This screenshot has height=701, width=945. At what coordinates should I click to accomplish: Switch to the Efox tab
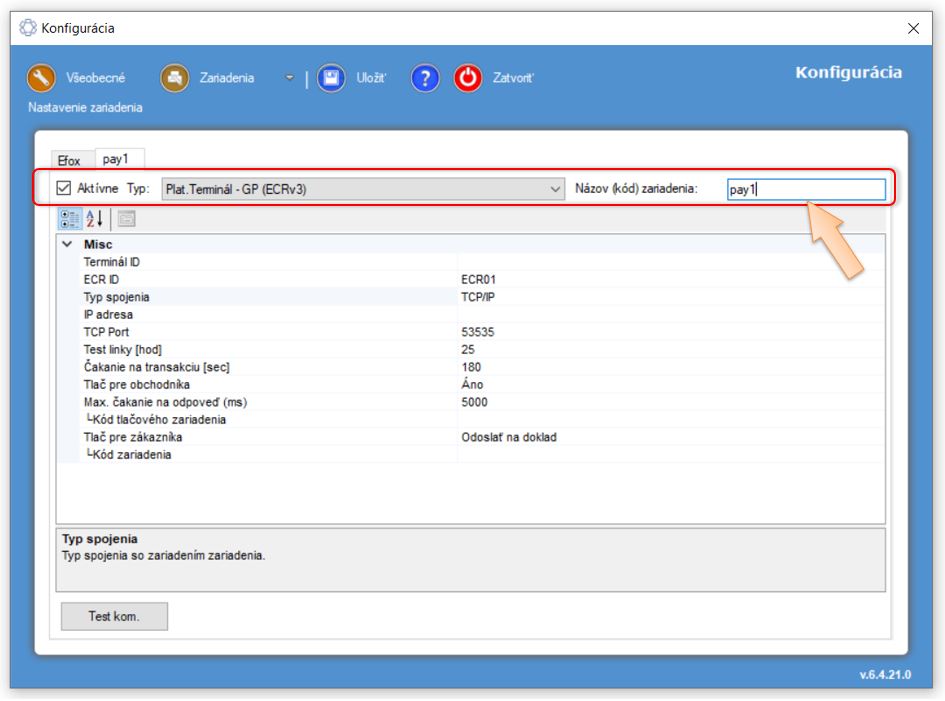69,161
